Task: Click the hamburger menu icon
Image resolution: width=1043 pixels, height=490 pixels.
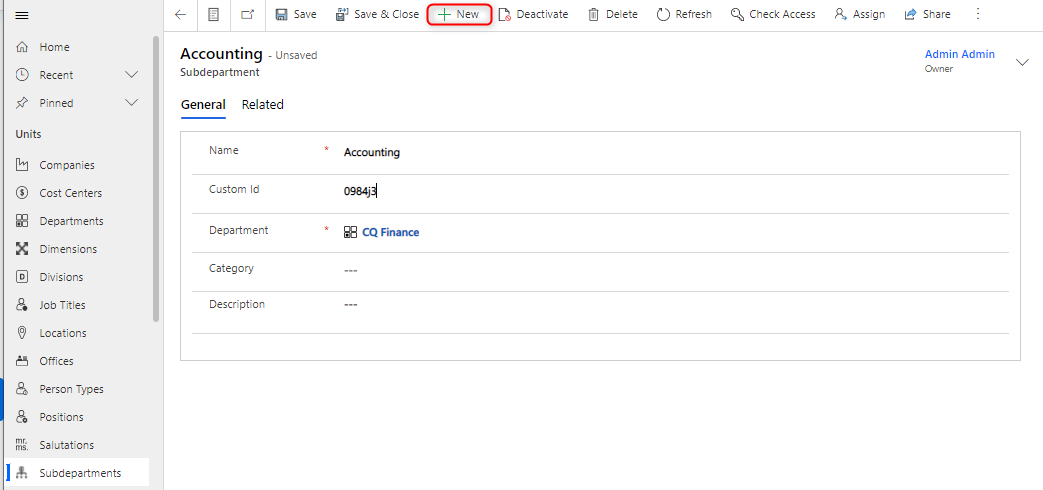Action: [x=22, y=15]
